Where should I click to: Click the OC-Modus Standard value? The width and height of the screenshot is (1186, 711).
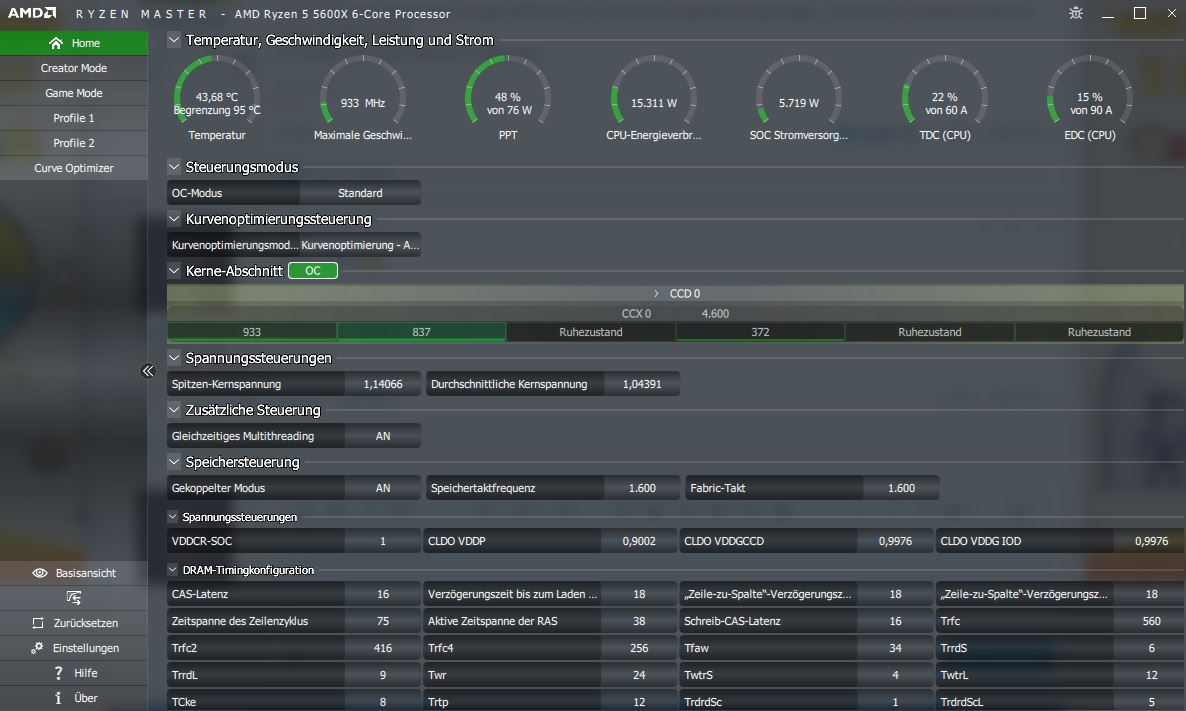(360, 193)
